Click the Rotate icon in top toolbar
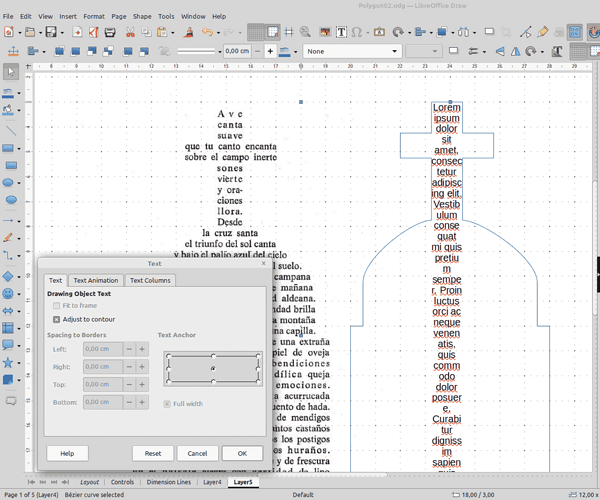This screenshot has height=500, width=600. pyautogui.click(x=398, y=32)
